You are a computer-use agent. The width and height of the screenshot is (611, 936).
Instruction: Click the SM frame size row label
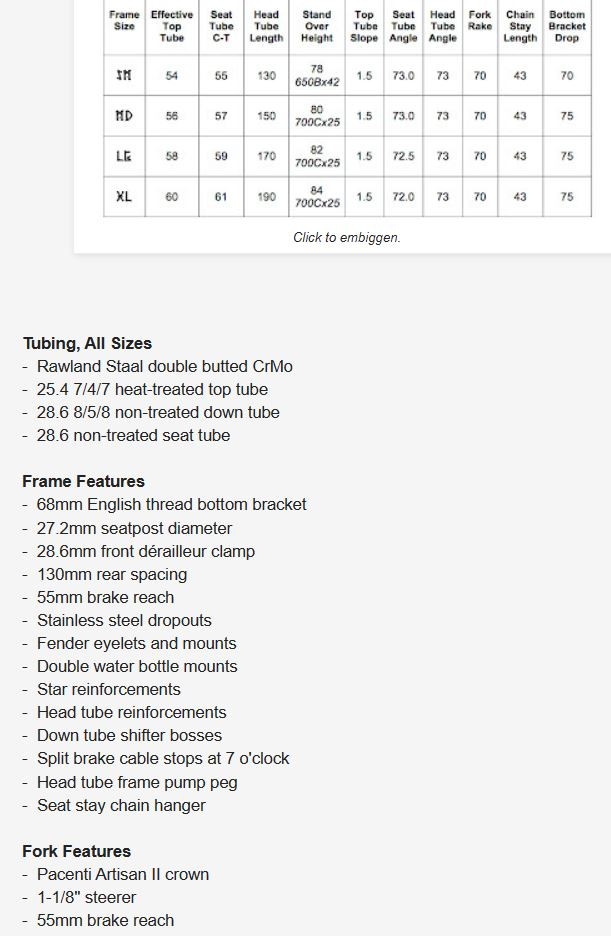click(x=124, y=75)
